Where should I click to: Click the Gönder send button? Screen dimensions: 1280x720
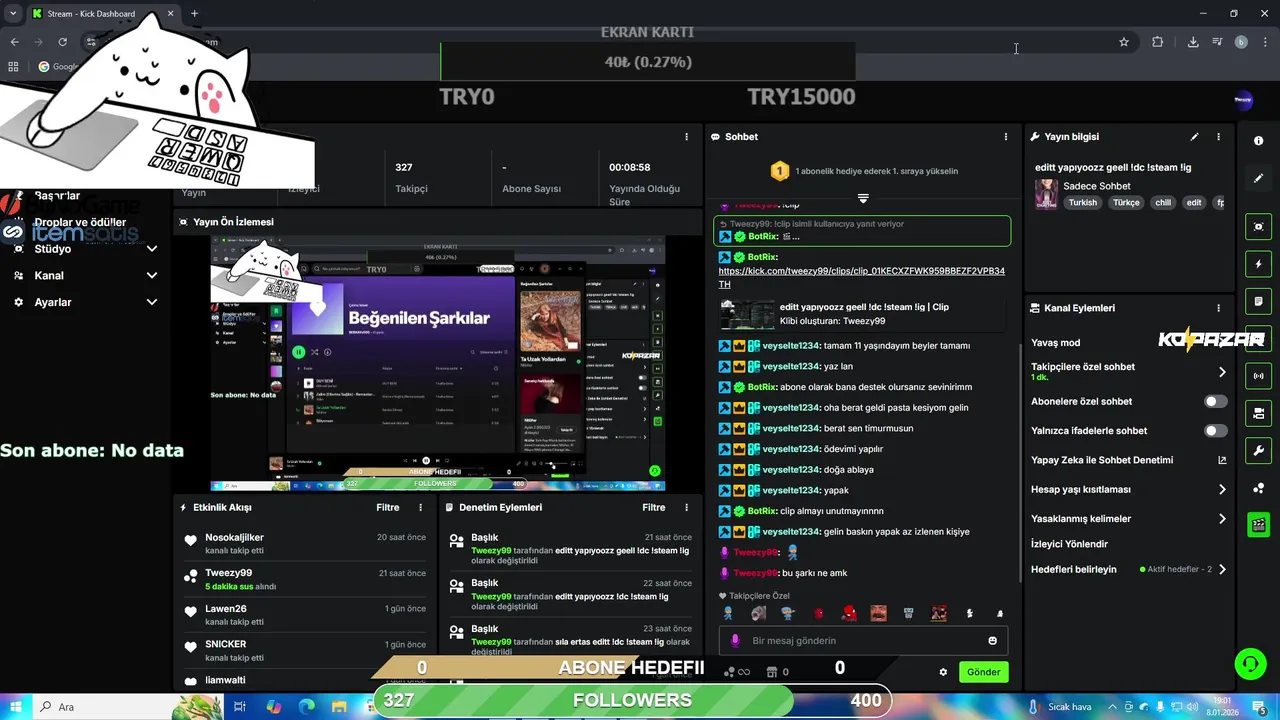[x=983, y=672]
